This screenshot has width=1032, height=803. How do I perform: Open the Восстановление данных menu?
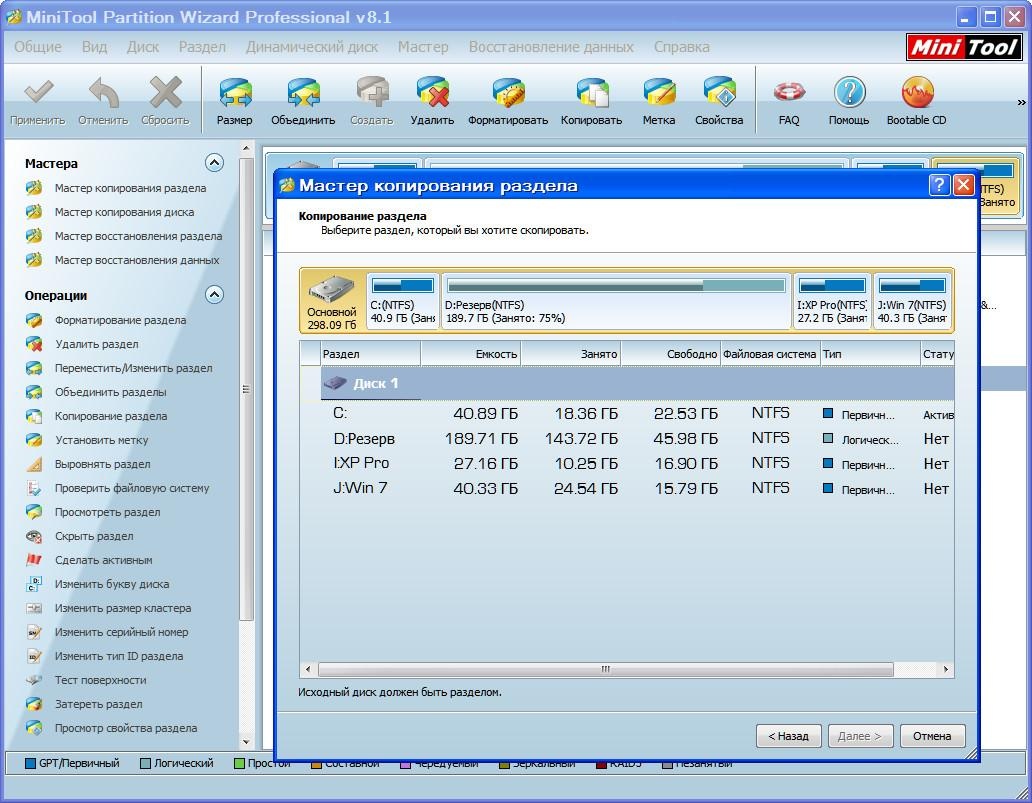(551, 47)
